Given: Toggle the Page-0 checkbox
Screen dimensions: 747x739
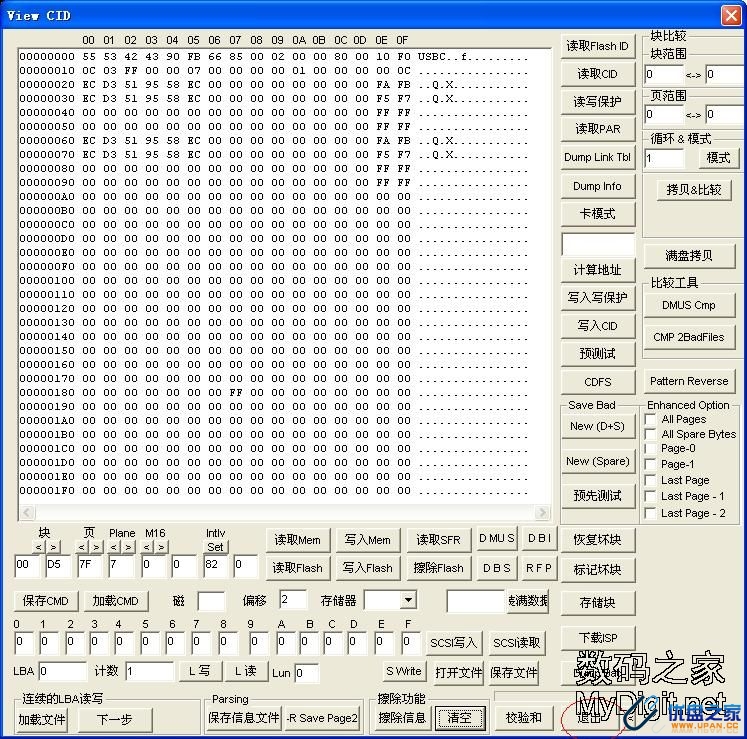Looking at the screenshot, I should (x=651, y=449).
